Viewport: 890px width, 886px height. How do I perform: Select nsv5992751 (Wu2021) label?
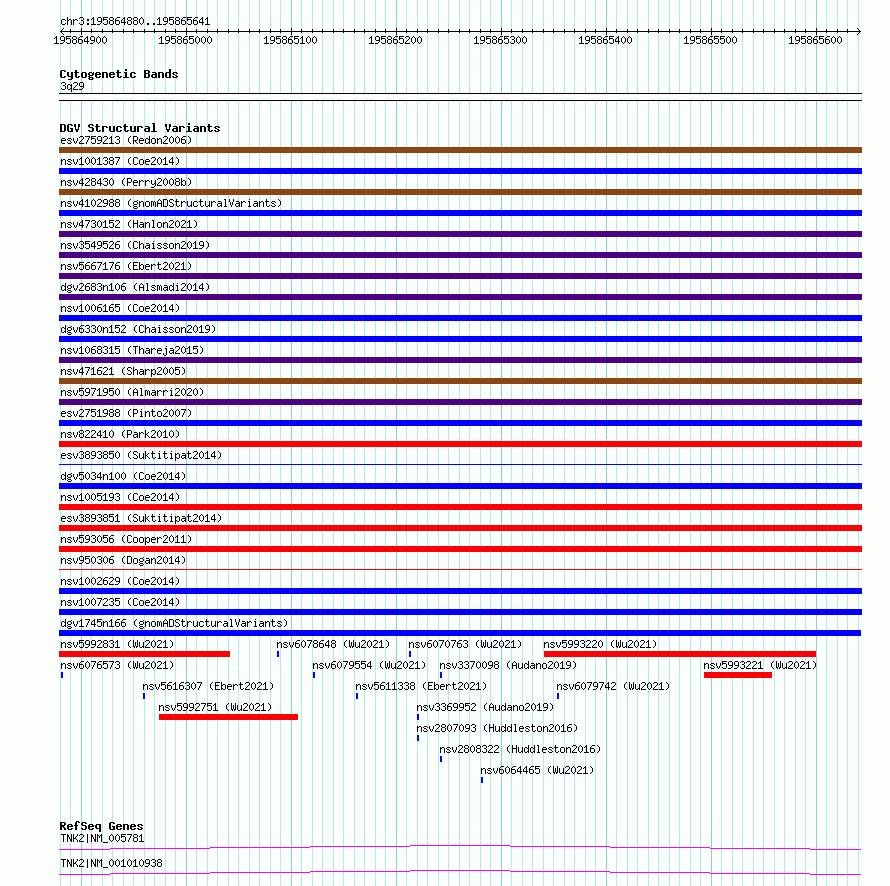click(215, 707)
